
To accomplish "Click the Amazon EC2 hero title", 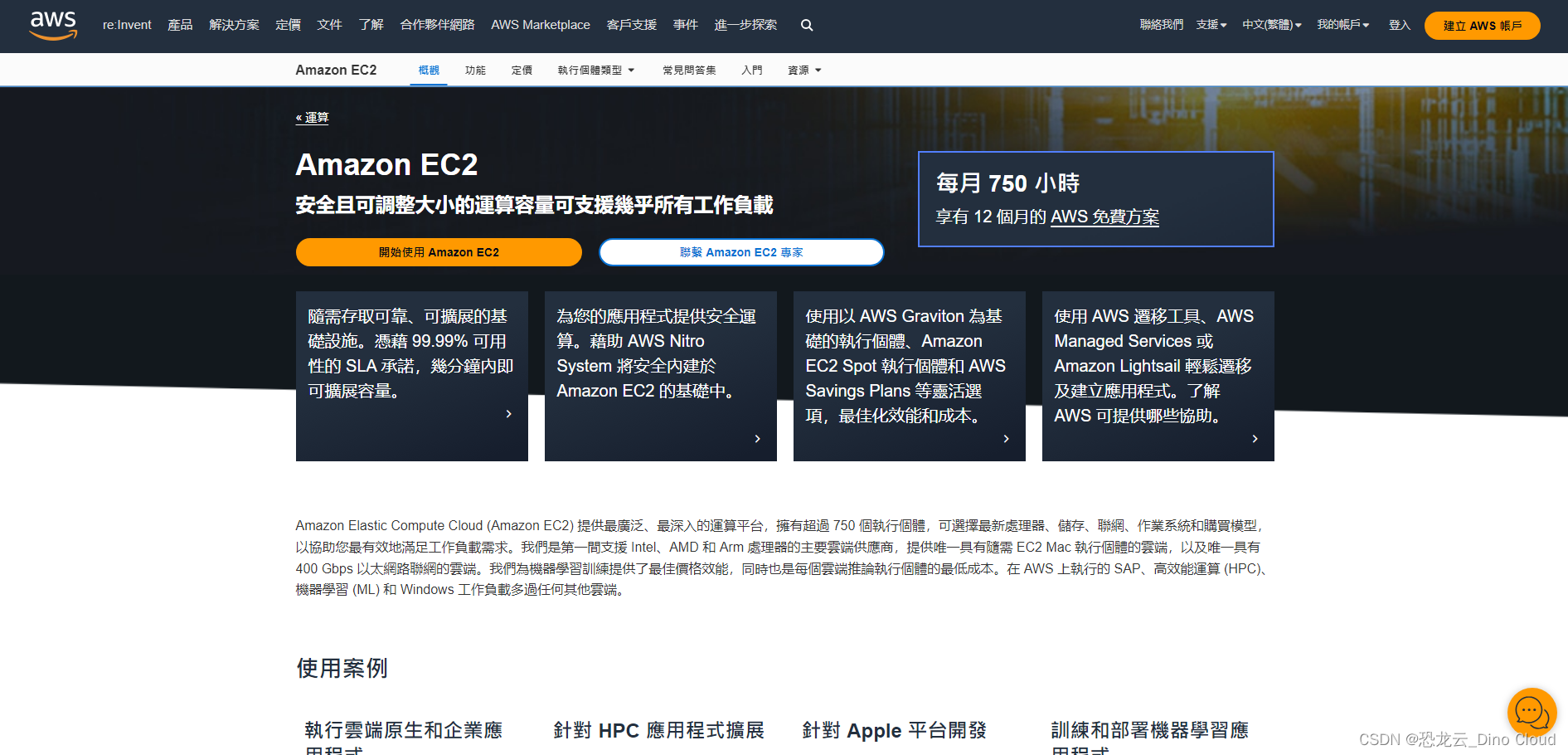I will pos(386,164).
